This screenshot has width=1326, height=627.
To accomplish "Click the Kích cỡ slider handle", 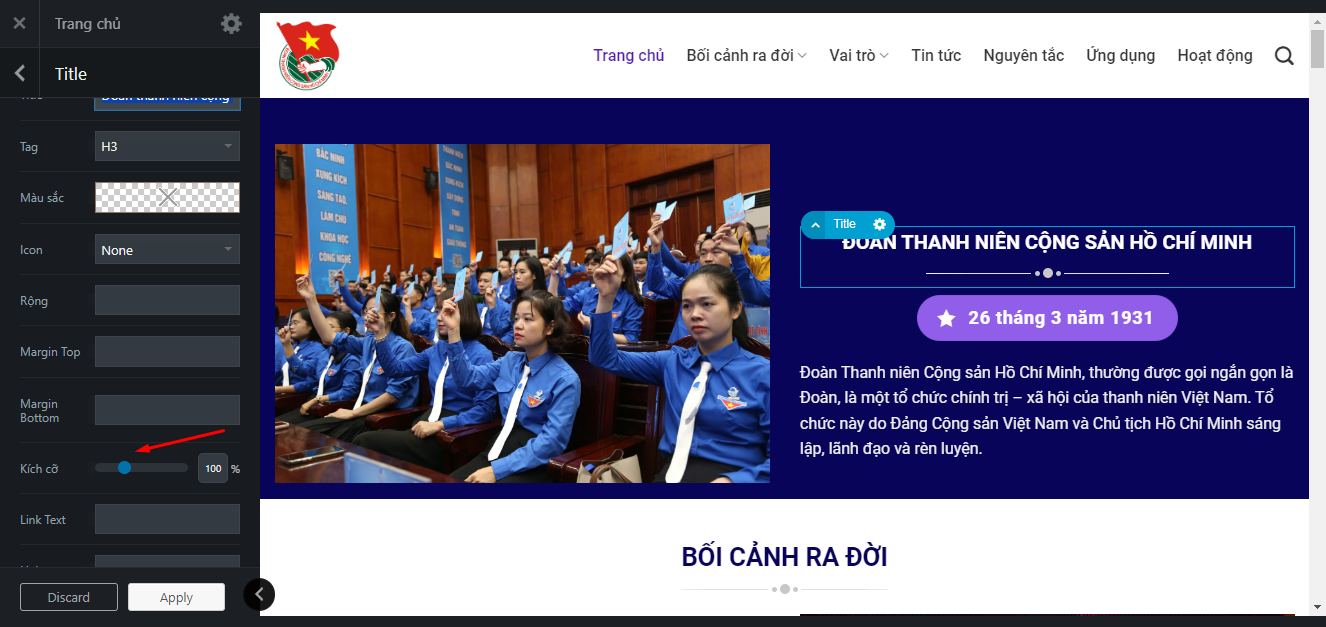I will click(x=124, y=467).
